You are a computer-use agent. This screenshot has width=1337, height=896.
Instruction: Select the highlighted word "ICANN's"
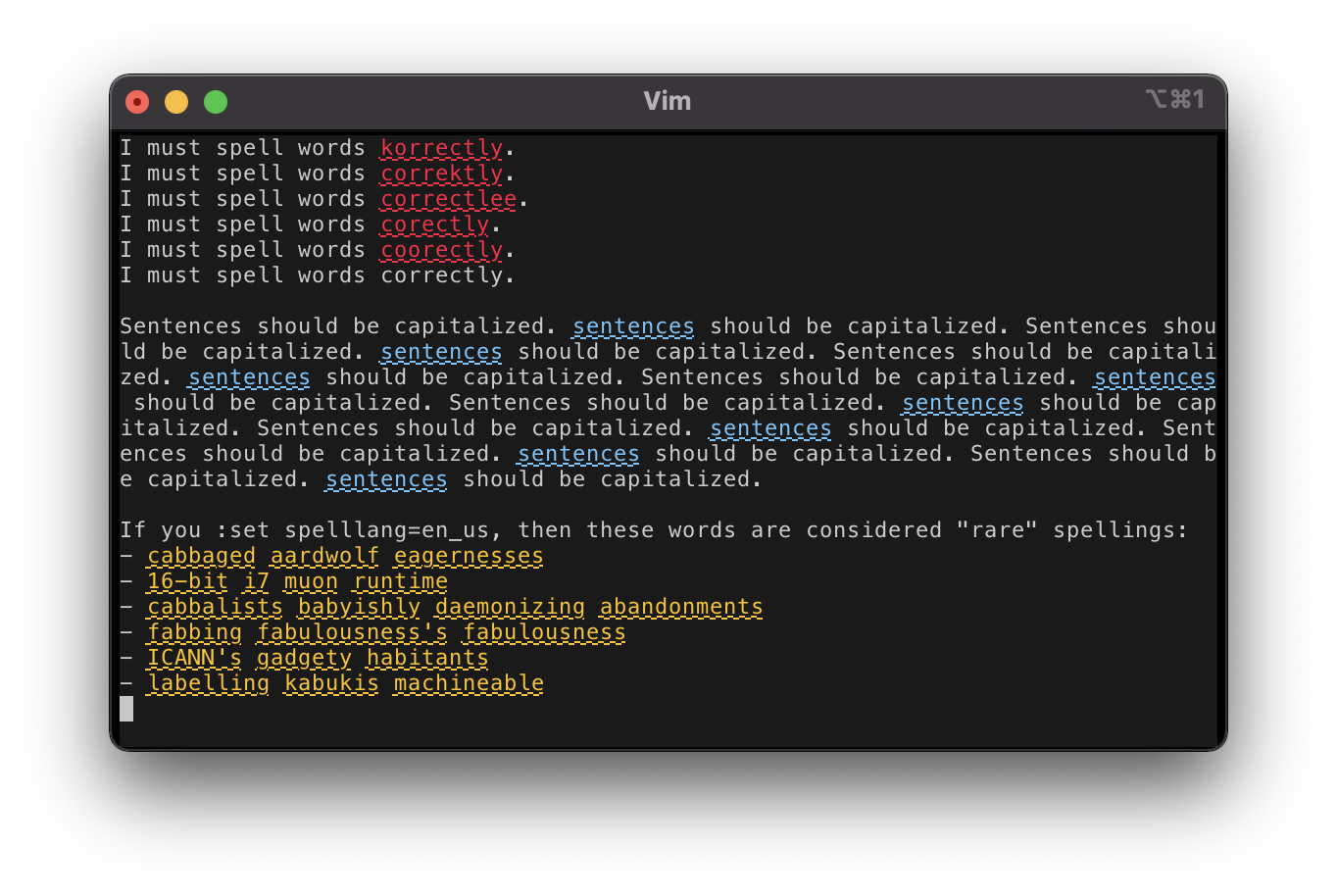click(193, 658)
